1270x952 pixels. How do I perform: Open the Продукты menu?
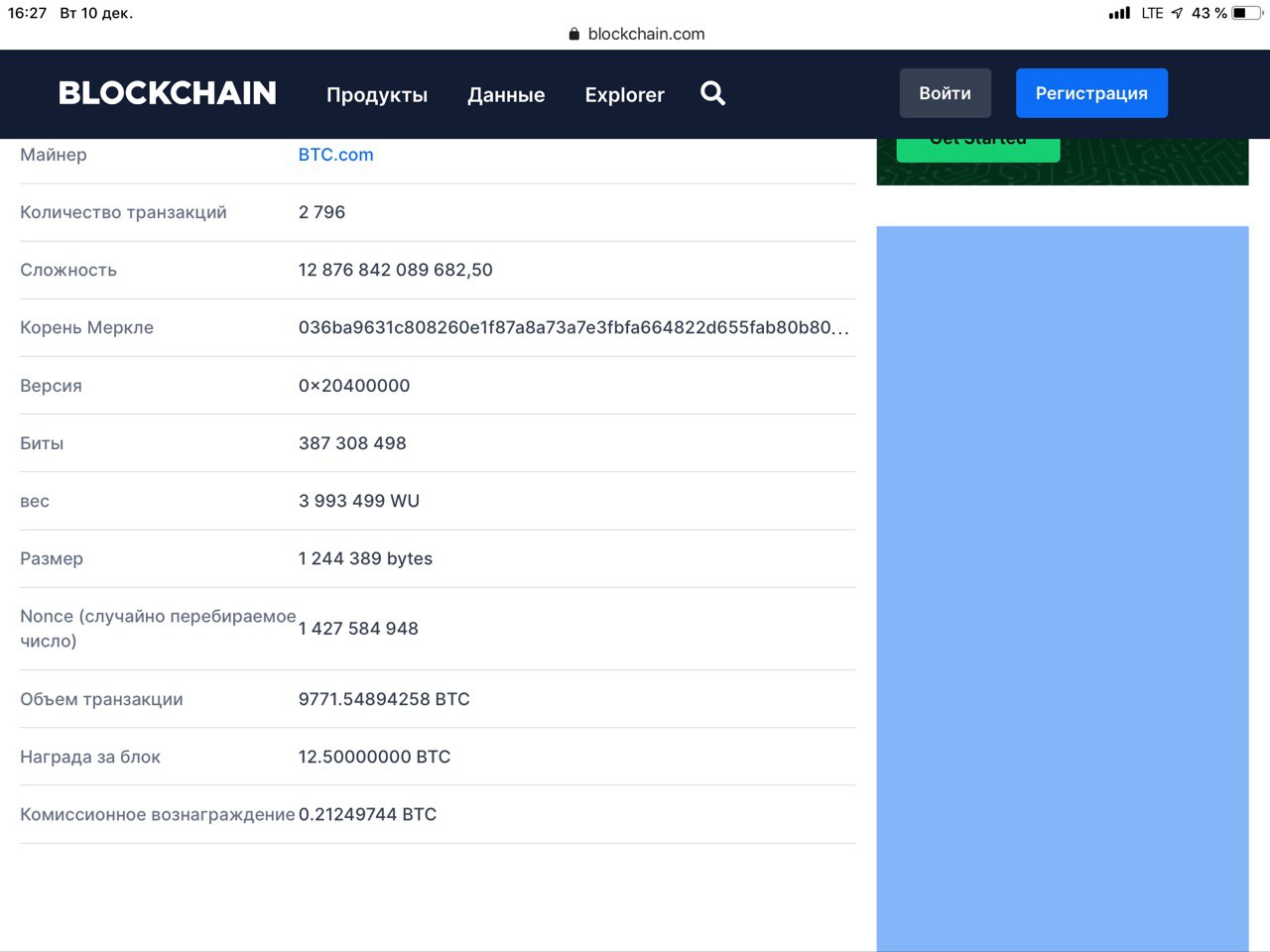[x=377, y=95]
